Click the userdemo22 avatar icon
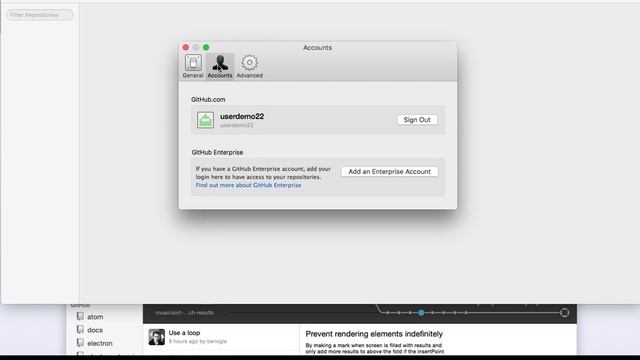Viewport: 640px width, 360px height. pyautogui.click(x=205, y=120)
